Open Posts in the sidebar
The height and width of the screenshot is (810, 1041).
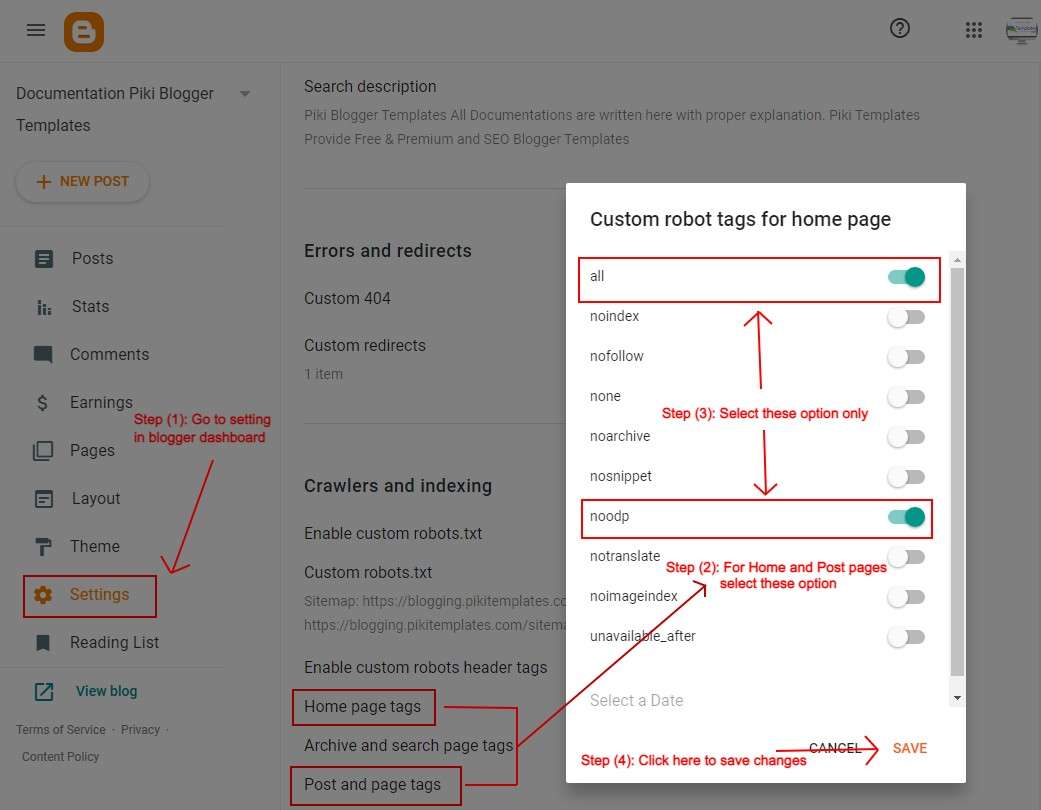point(92,259)
